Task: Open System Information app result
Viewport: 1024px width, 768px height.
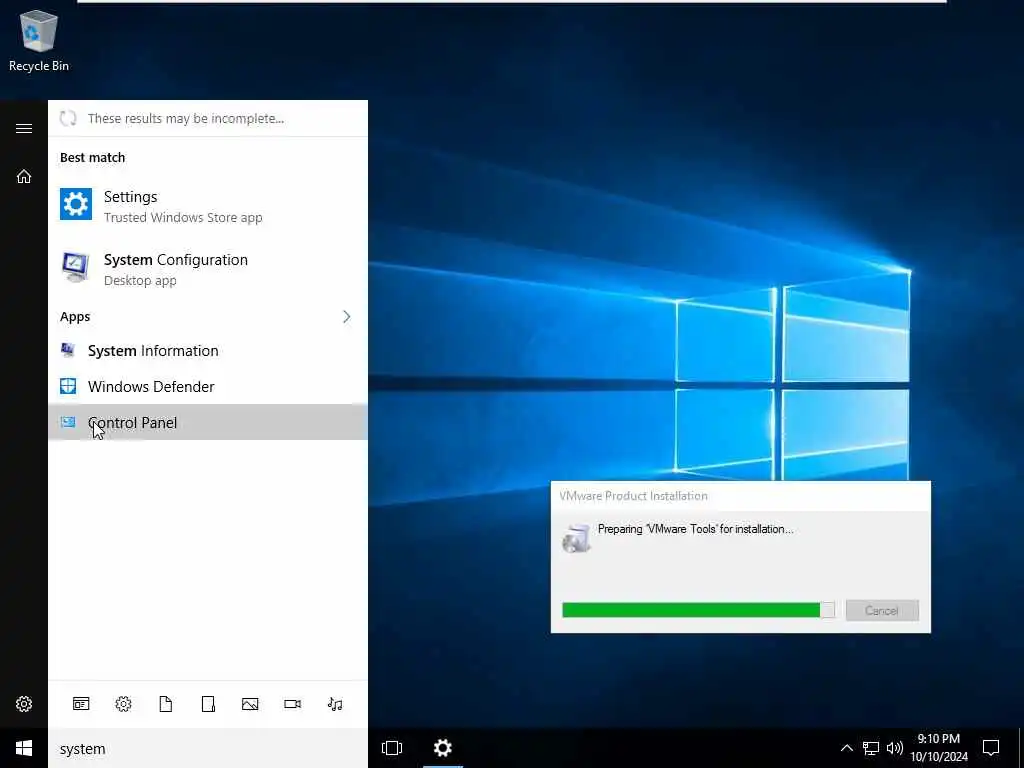Action: coord(208,351)
